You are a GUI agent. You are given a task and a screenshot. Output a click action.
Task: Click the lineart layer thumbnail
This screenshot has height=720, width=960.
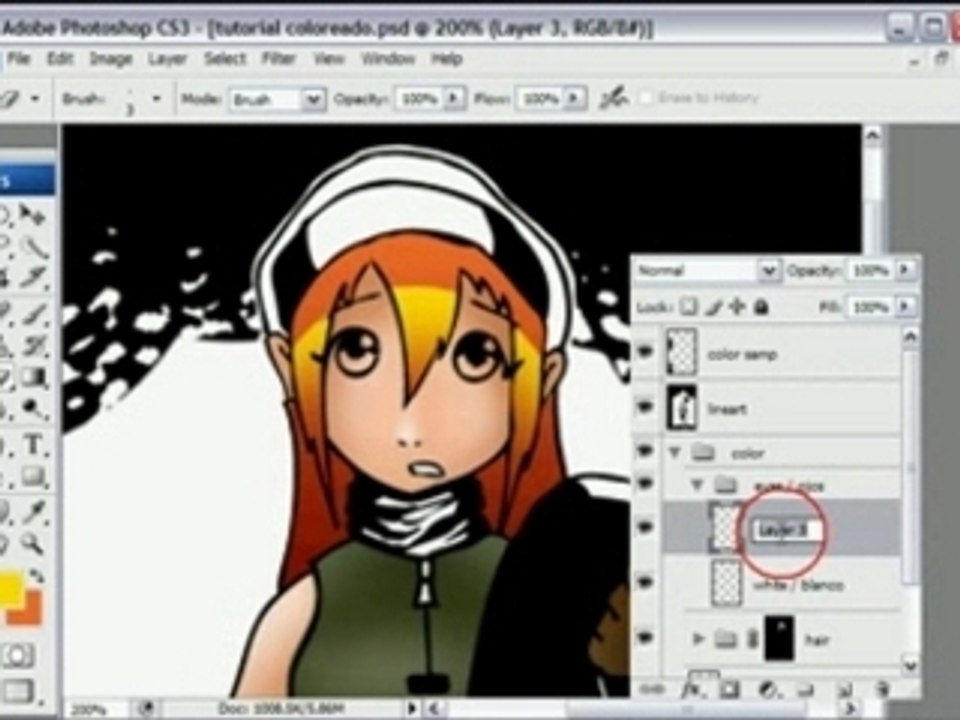pyautogui.click(x=682, y=407)
